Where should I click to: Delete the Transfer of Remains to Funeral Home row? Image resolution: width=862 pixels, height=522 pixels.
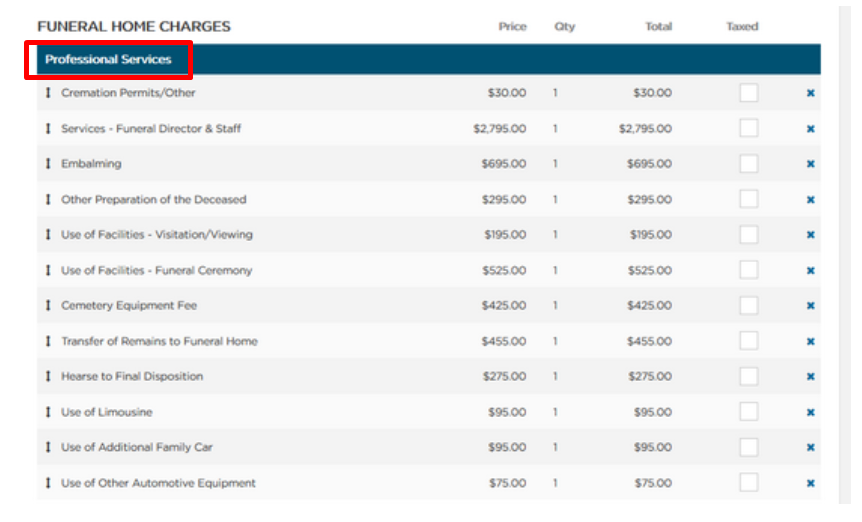point(810,341)
